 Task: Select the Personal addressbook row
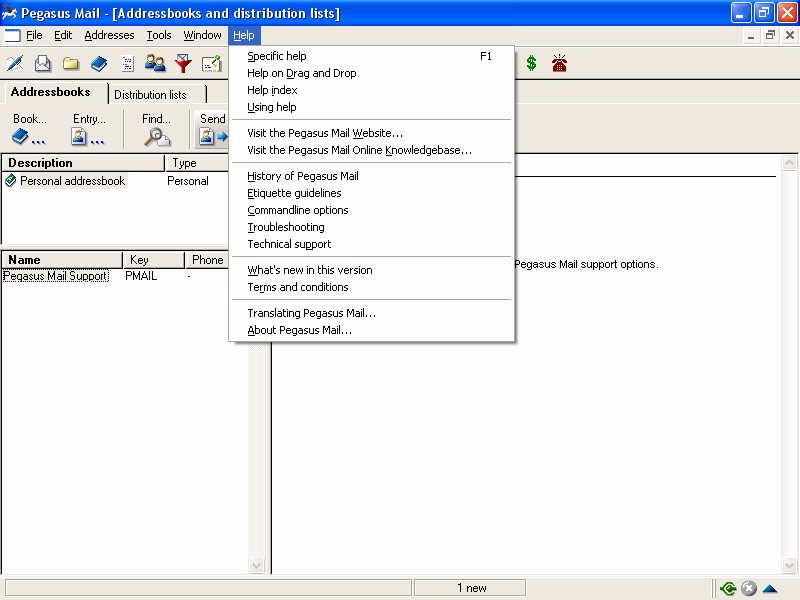tap(115, 181)
